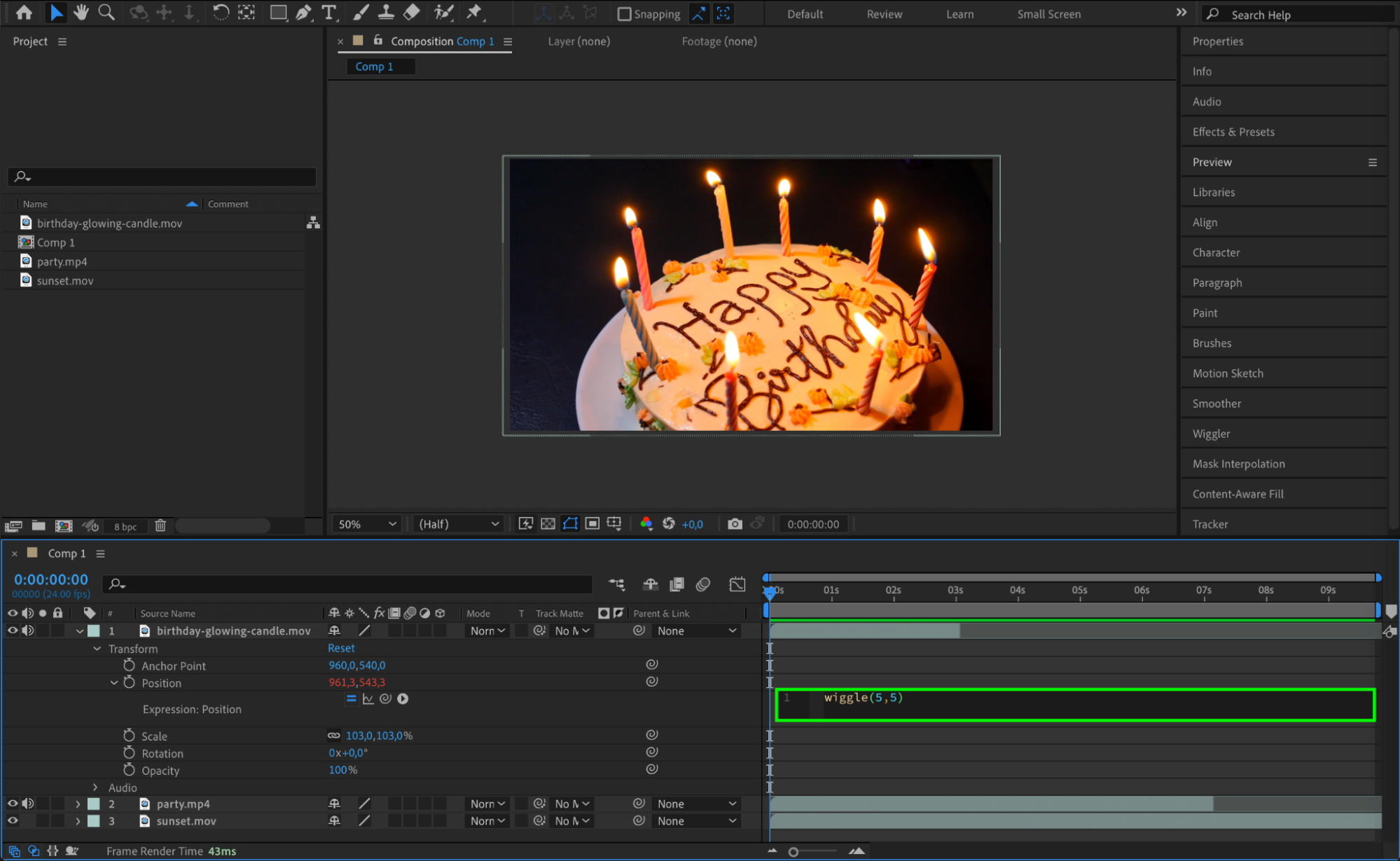Open the Effects & Presets panel
Image resolution: width=1400 pixels, height=861 pixels.
[x=1233, y=132]
